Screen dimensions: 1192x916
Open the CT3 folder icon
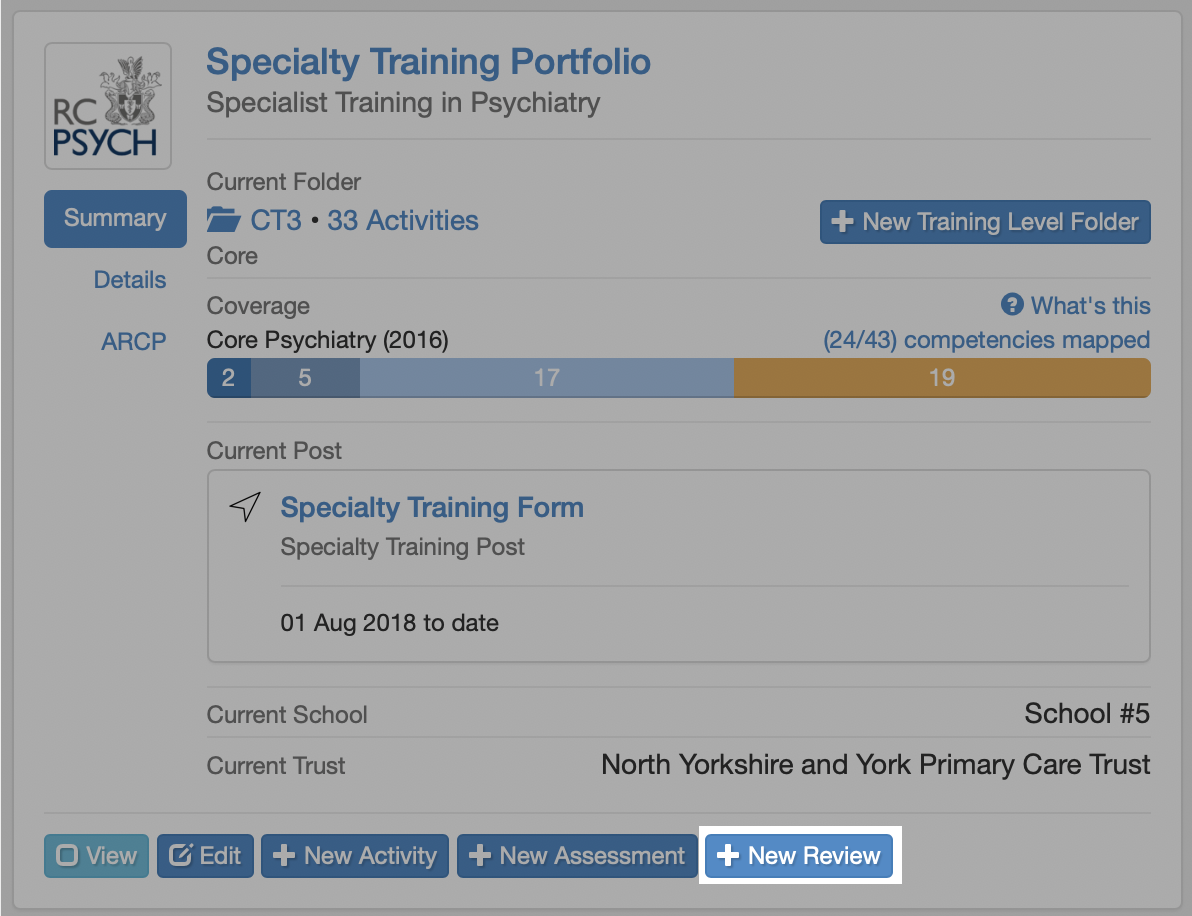click(x=224, y=220)
